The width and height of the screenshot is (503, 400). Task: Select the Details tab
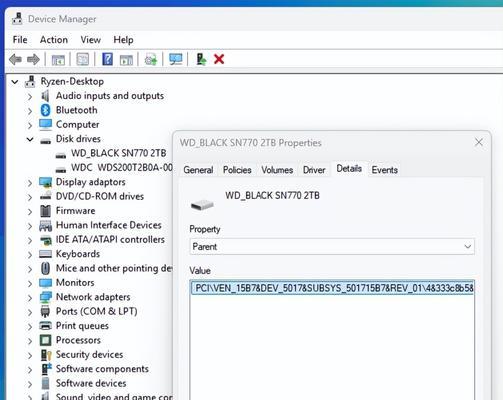(x=349, y=169)
